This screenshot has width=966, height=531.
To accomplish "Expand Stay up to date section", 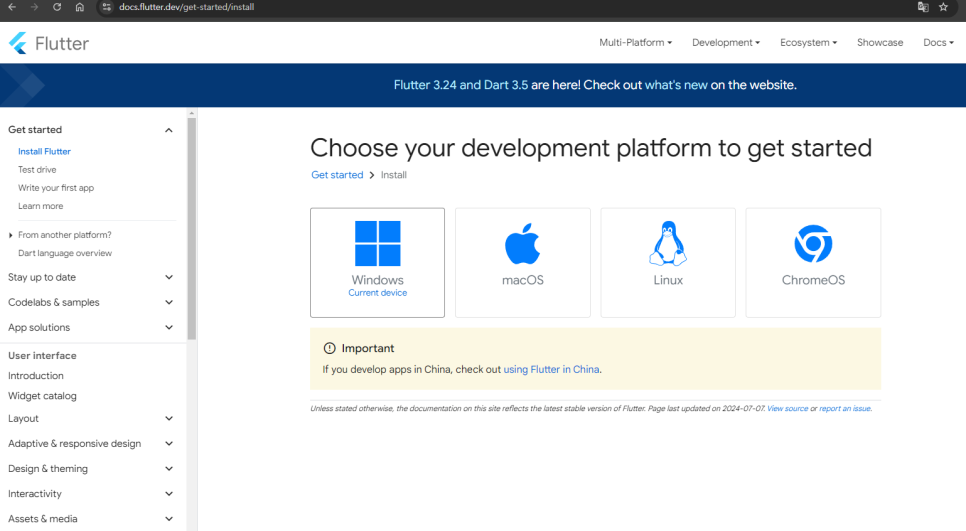I will click(x=91, y=277).
